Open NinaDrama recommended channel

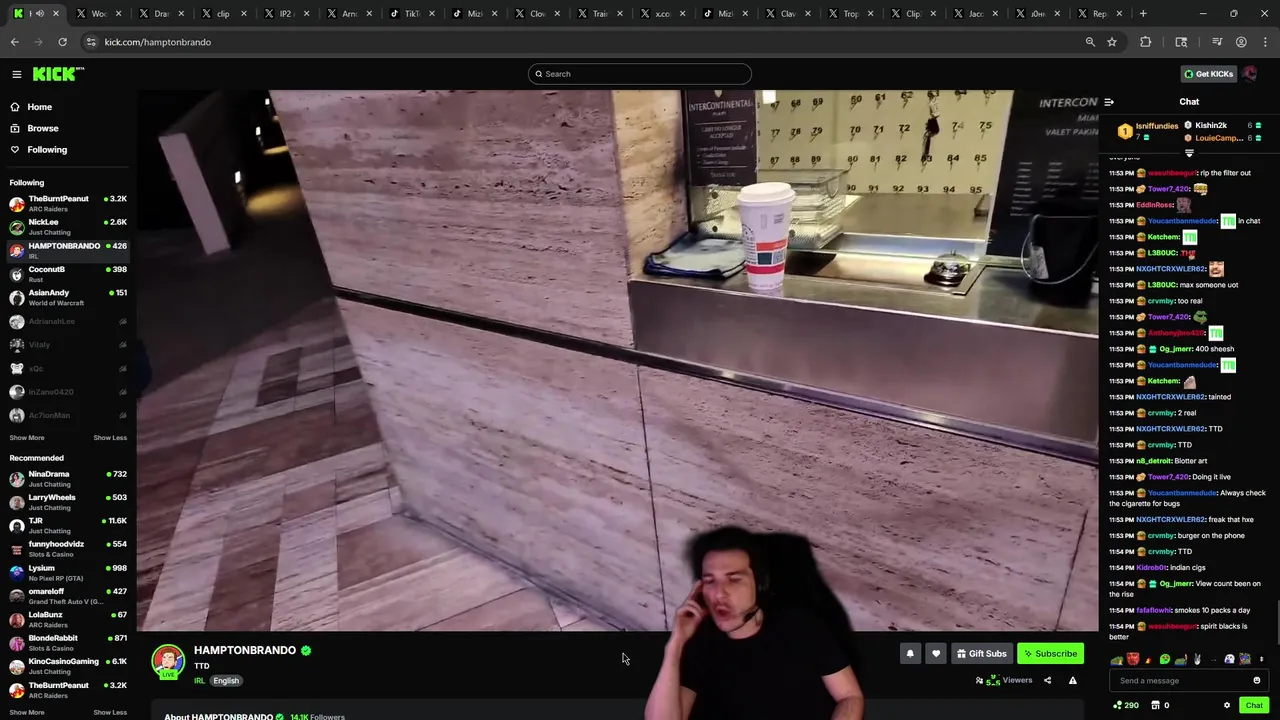tap(68, 479)
